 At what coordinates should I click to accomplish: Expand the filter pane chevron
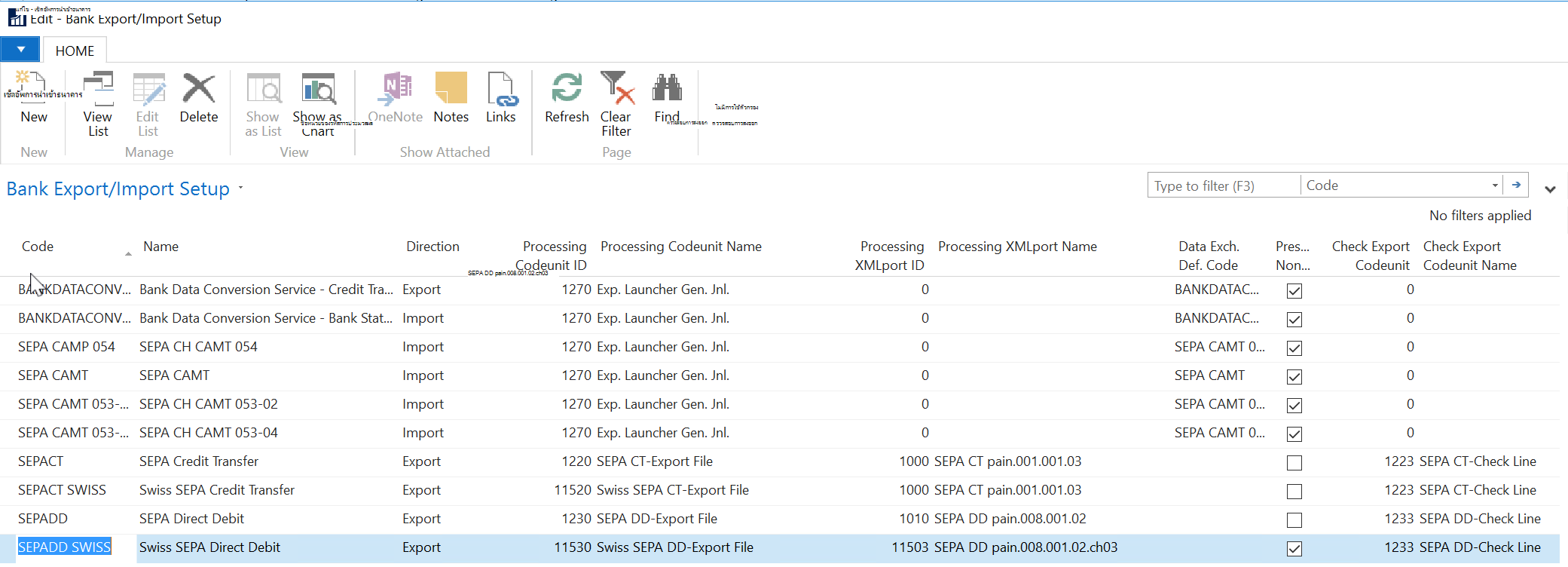[1550, 189]
